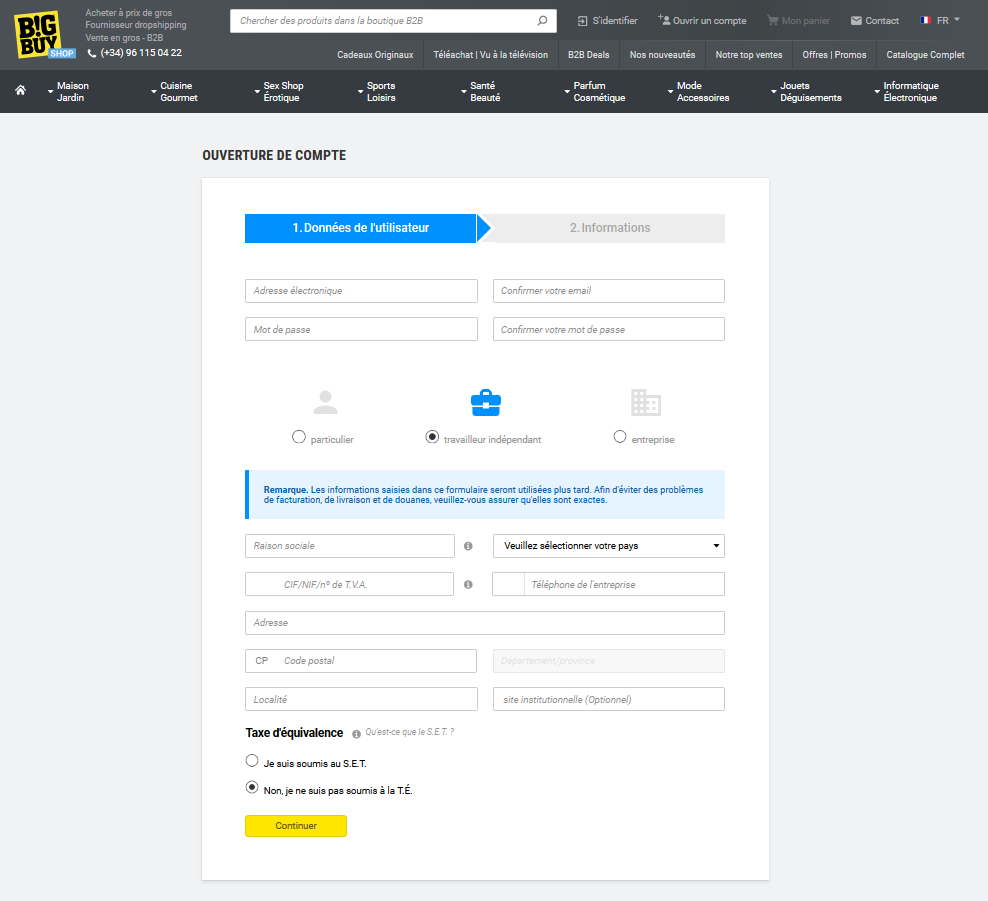Open B2B Deals menu item

tap(589, 55)
